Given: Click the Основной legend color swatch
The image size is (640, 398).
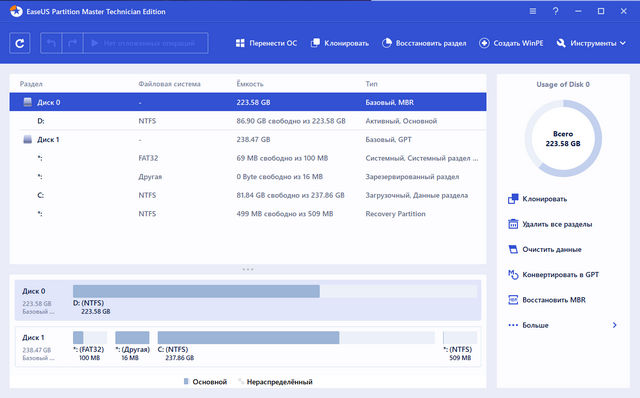Looking at the screenshot, I should point(186,382).
